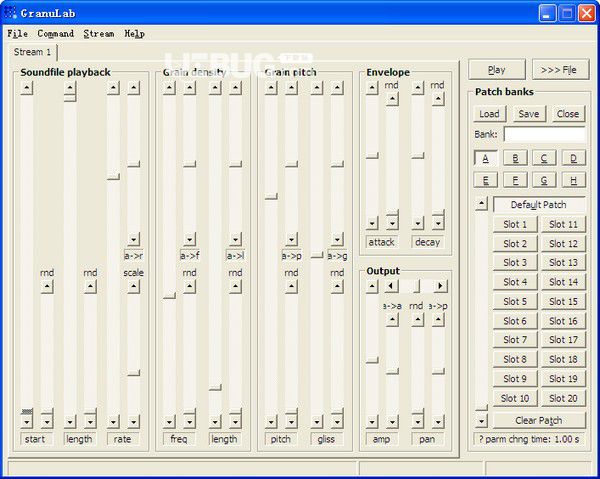Click down arrow of the a->f slider
The width and height of the screenshot is (600, 479).
click(190, 240)
